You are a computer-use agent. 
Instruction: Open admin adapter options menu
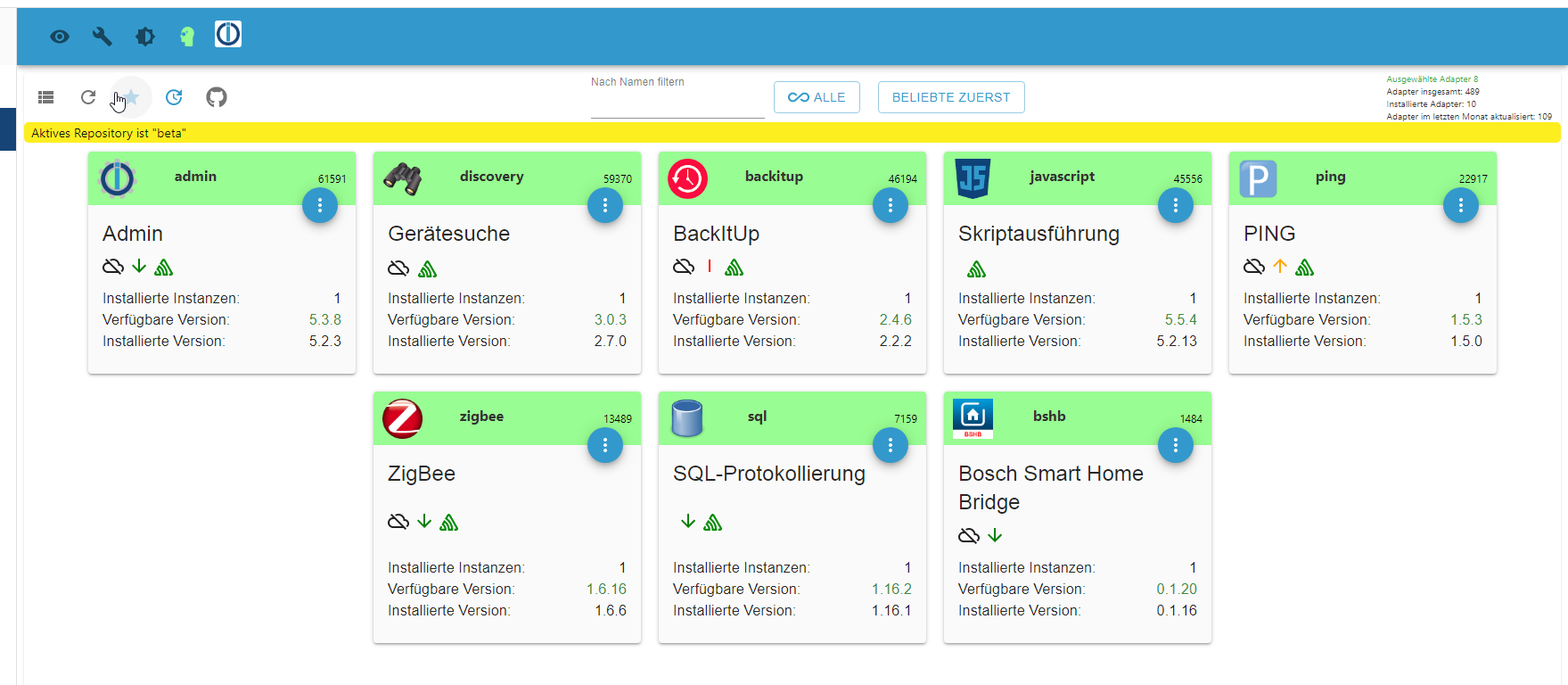(320, 205)
